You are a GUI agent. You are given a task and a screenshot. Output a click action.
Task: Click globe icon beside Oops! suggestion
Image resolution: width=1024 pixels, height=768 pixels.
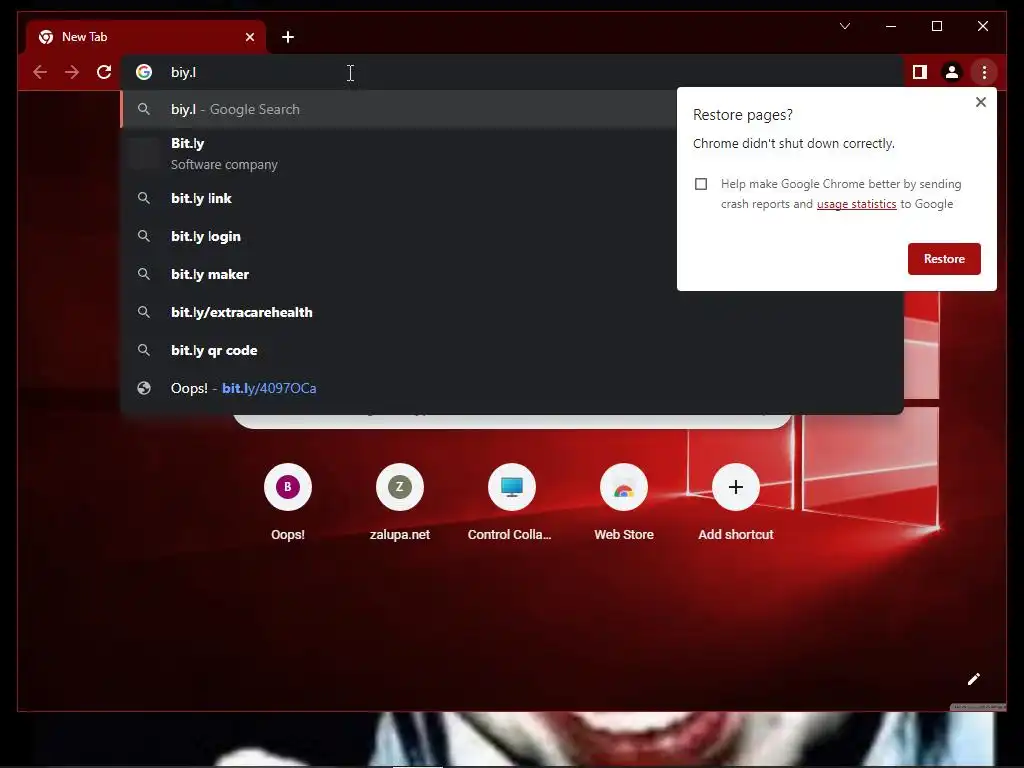pos(144,388)
